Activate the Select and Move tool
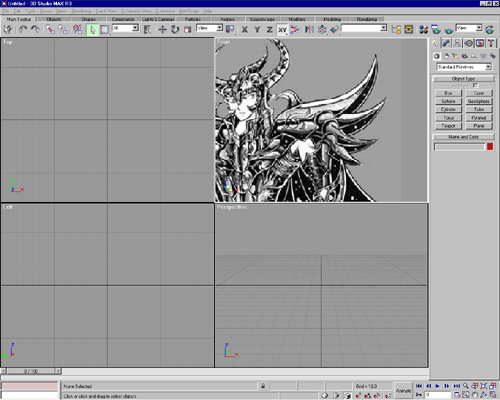 (x=162, y=30)
